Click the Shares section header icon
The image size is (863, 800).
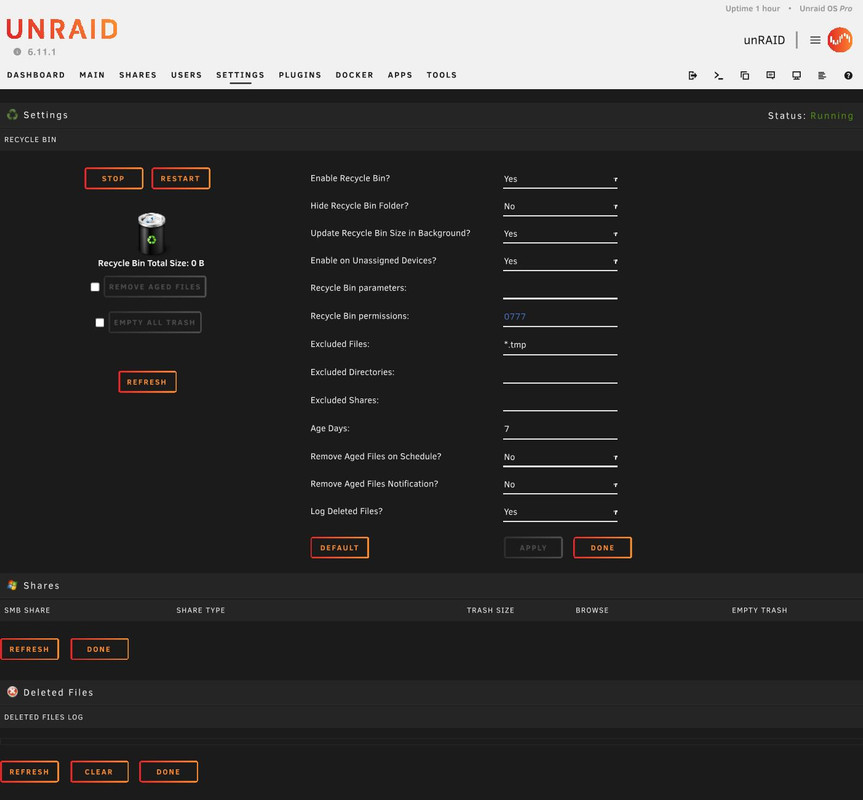click(12, 585)
